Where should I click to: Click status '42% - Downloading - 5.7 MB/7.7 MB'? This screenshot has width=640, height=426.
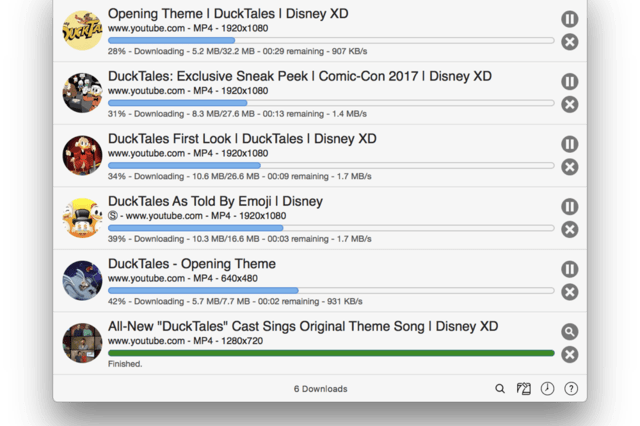(235, 301)
